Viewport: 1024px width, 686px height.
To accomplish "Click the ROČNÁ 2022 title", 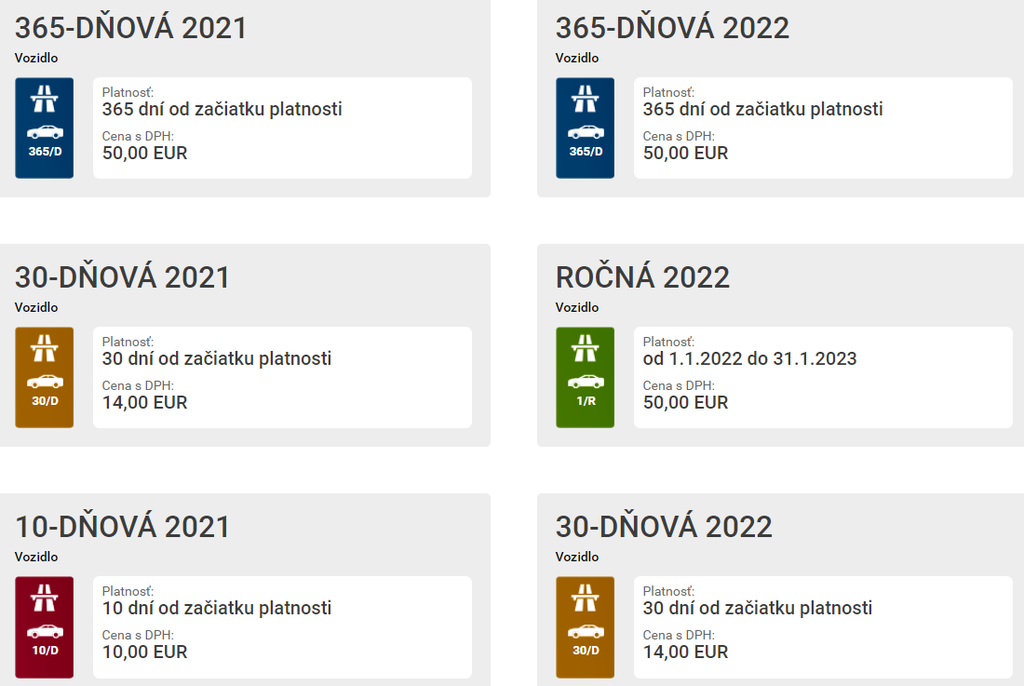I will [x=642, y=277].
